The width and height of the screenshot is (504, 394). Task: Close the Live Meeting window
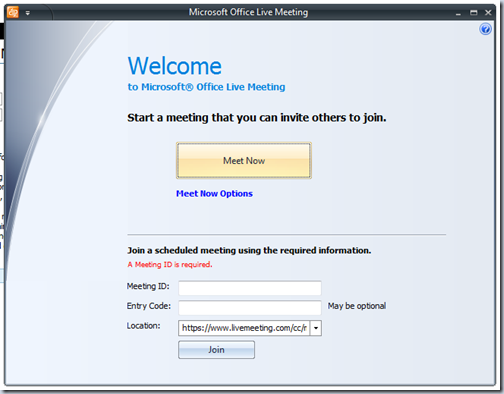point(488,13)
